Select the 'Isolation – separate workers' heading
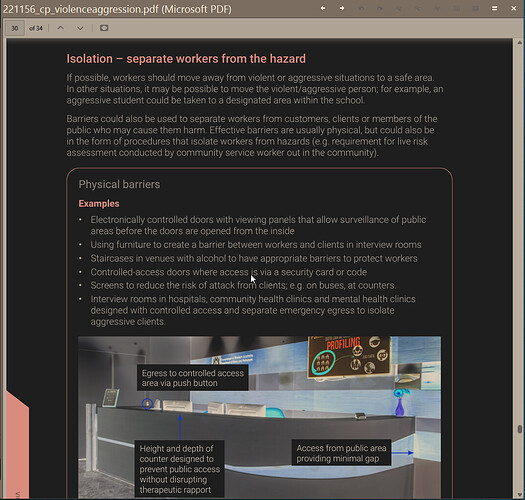Viewport: 525px width, 500px height. coord(186,59)
